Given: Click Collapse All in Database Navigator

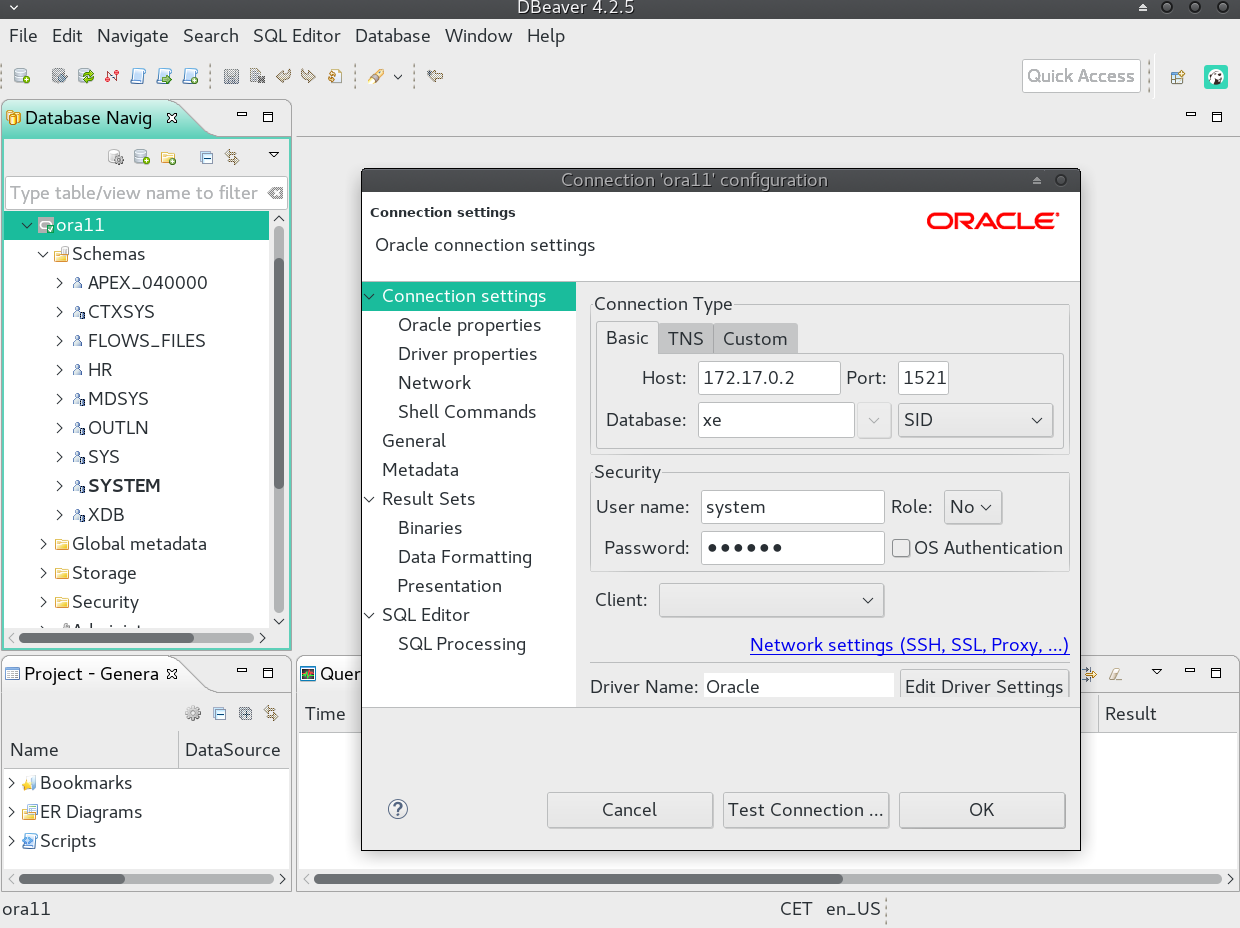Looking at the screenshot, I should [x=206, y=157].
